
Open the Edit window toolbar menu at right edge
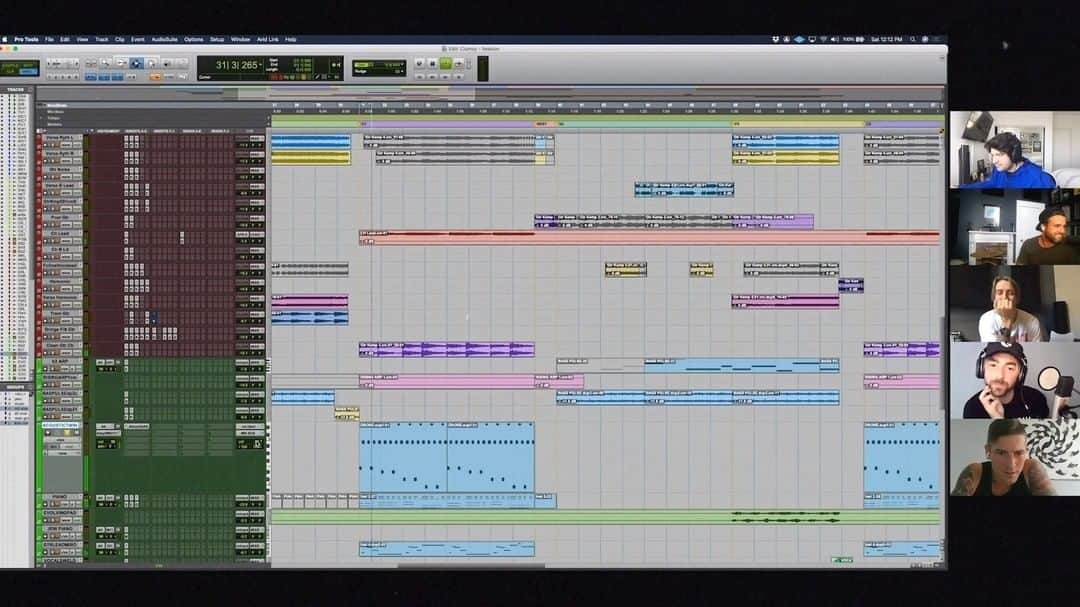pyautogui.click(x=942, y=59)
